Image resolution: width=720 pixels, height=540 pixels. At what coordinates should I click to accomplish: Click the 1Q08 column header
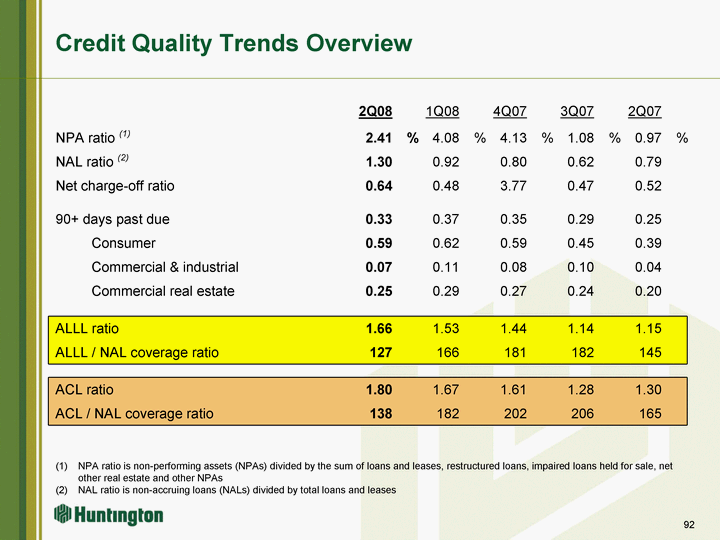coord(443,110)
